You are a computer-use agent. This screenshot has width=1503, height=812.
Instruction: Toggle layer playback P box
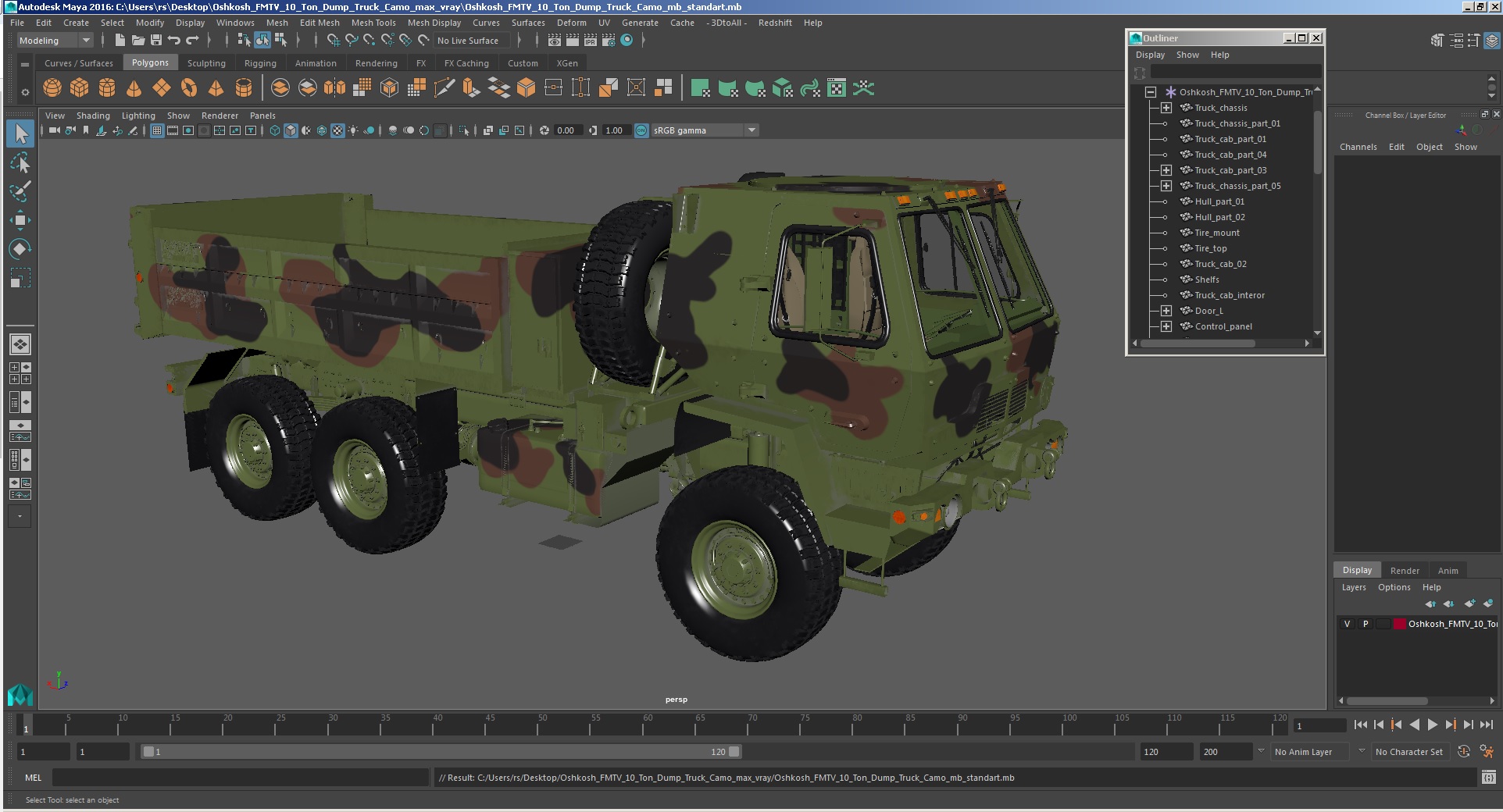1366,624
